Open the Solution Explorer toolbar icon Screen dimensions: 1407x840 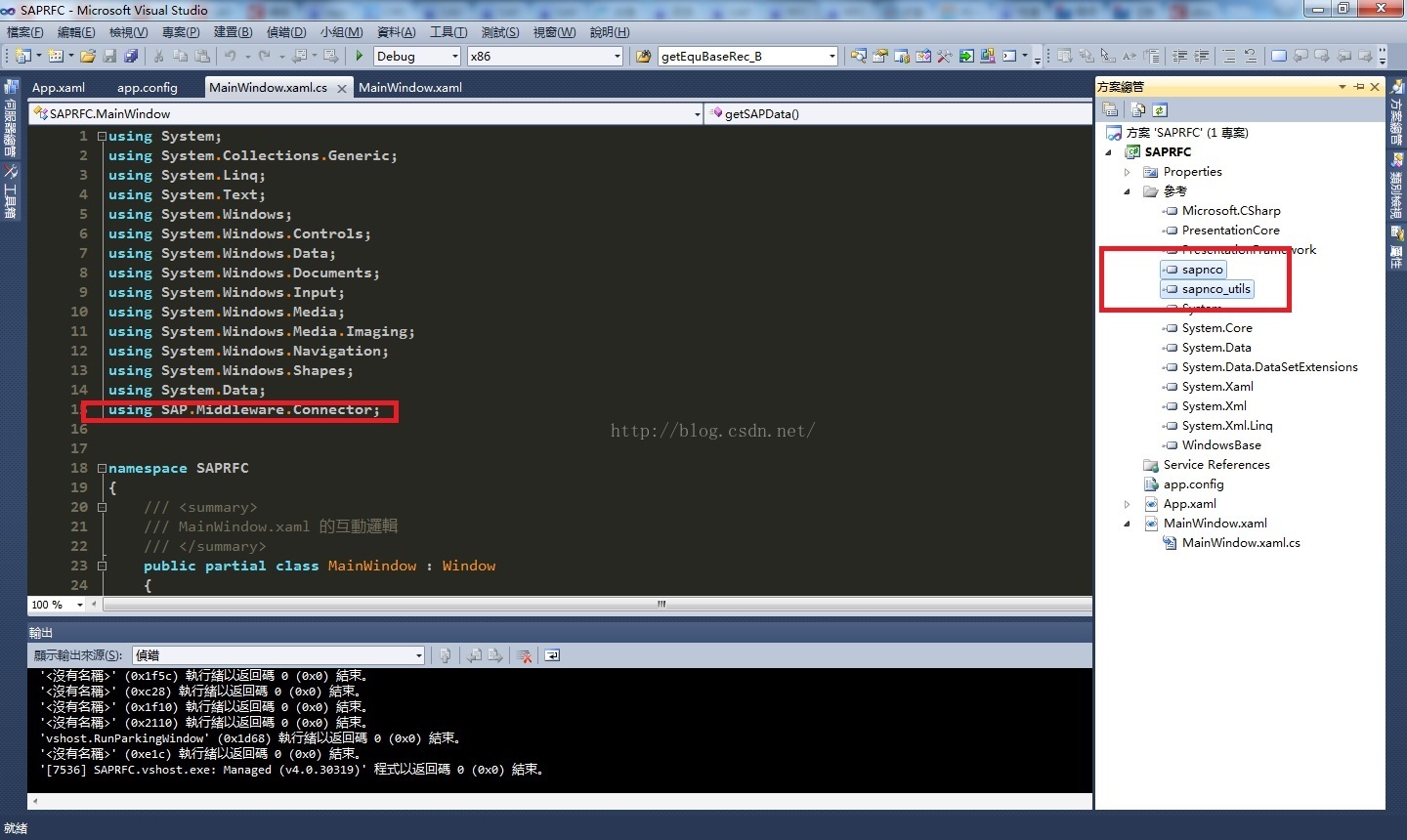(x=858, y=57)
